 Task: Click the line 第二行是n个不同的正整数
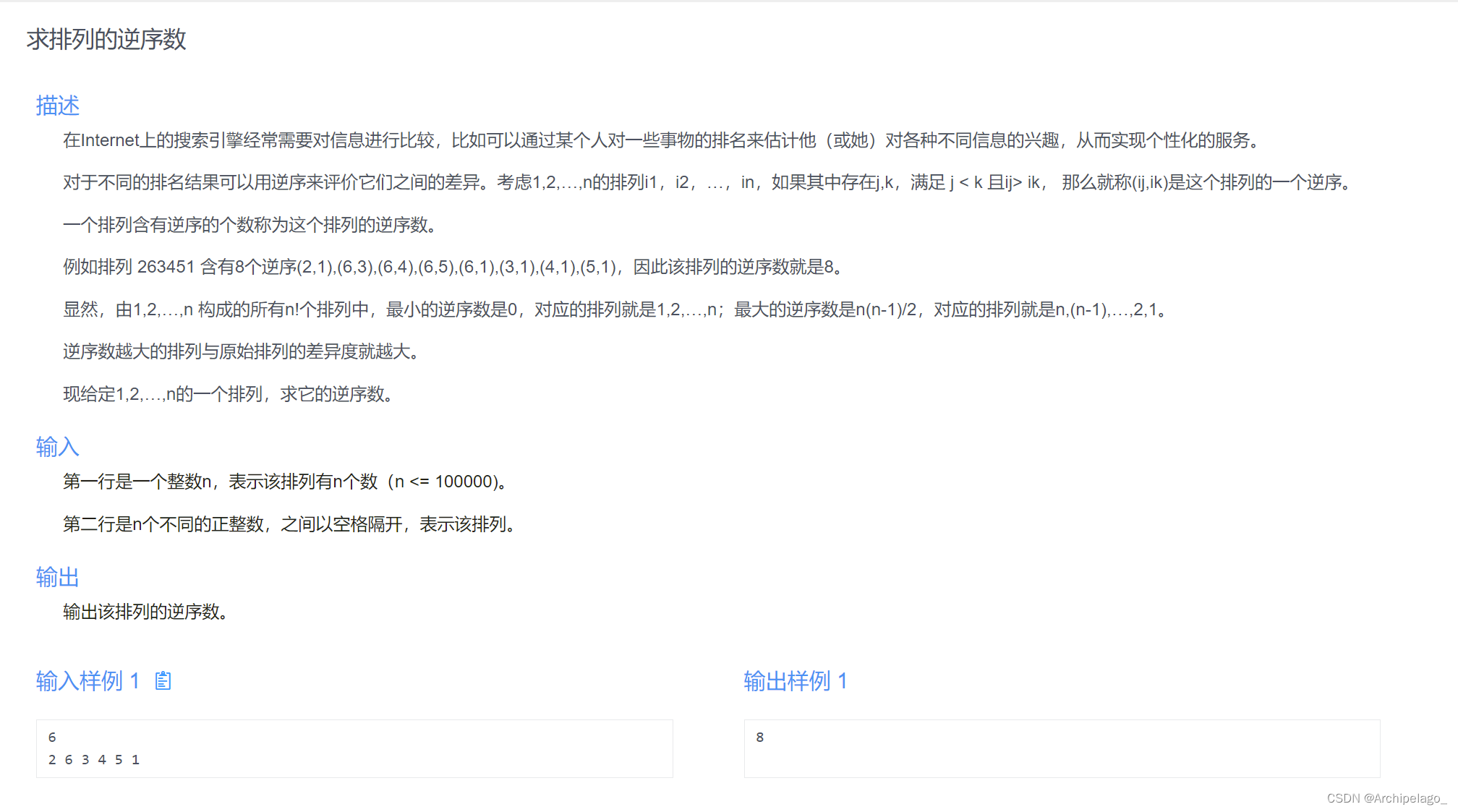pyautogui.click(x=289, y=524)
